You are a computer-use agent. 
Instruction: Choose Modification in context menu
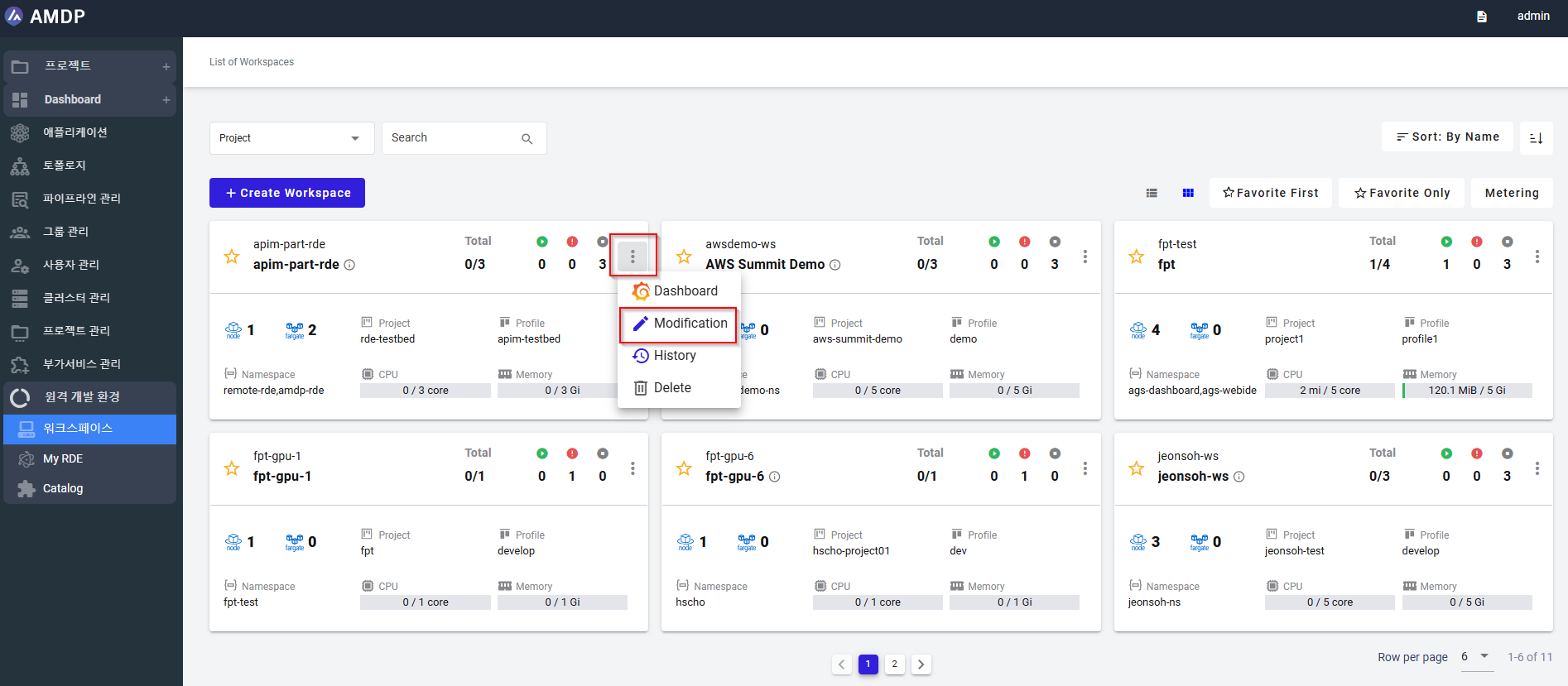[679, 324]
